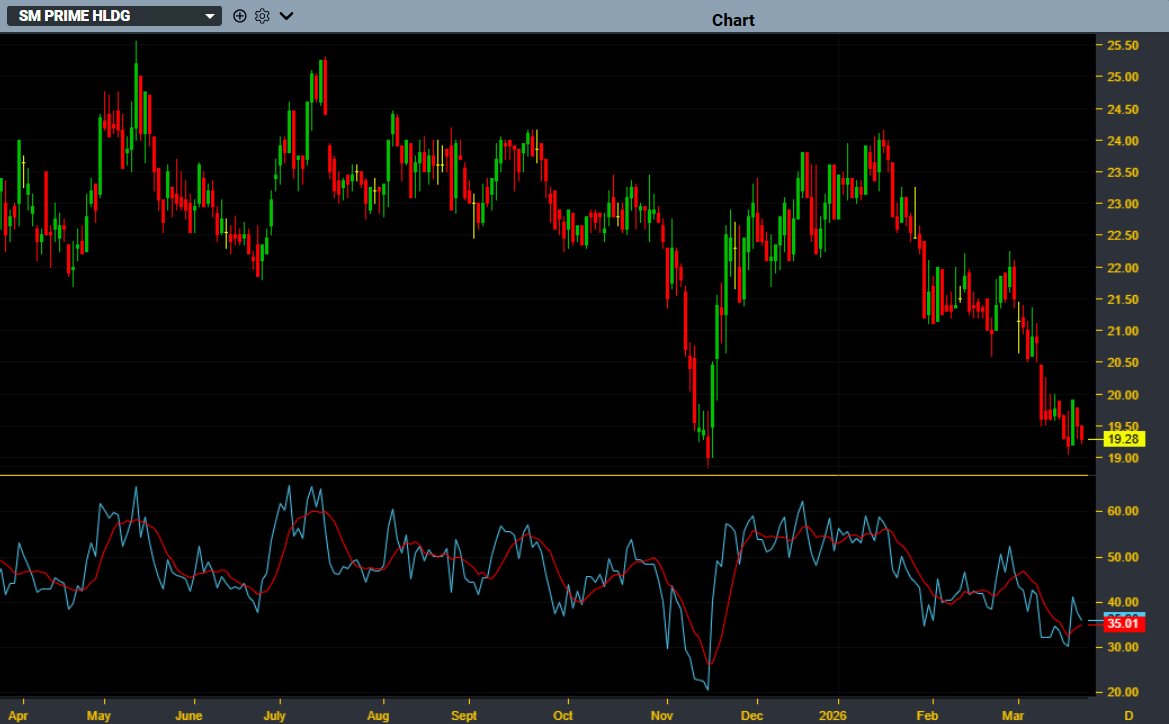Click the Nov label on time axis

point(661,716)
